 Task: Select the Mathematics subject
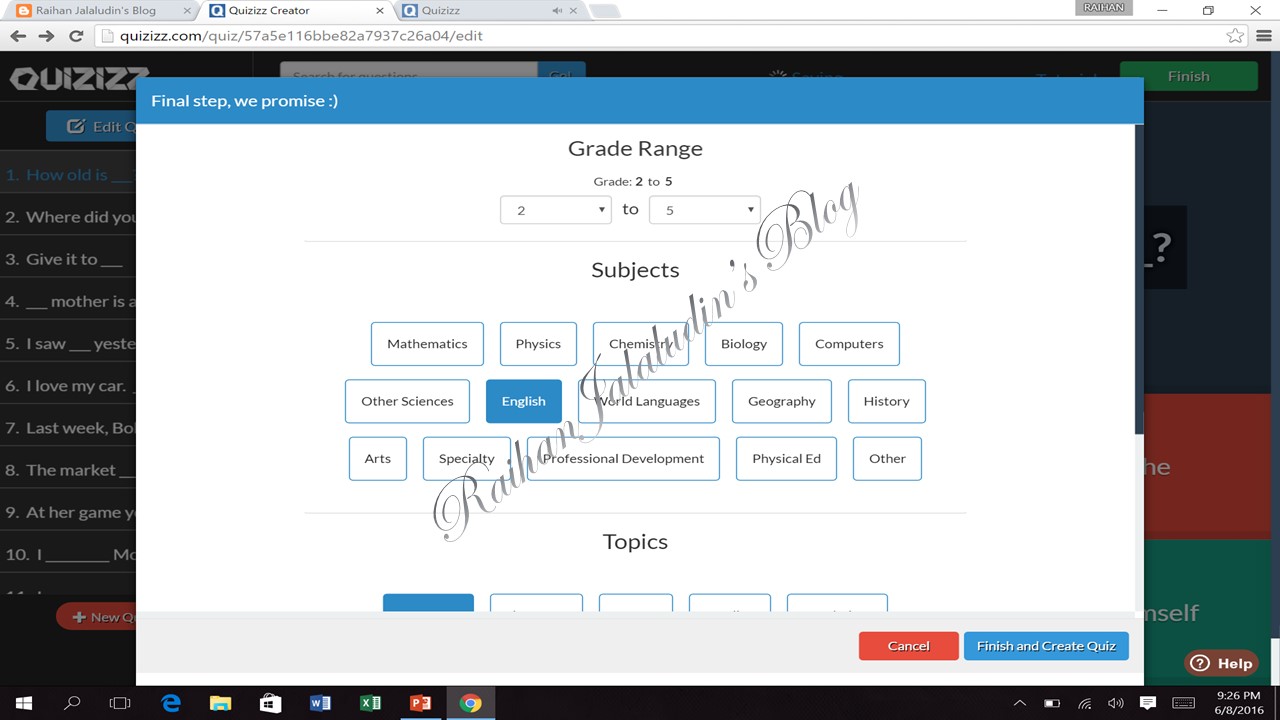(427, 343)
